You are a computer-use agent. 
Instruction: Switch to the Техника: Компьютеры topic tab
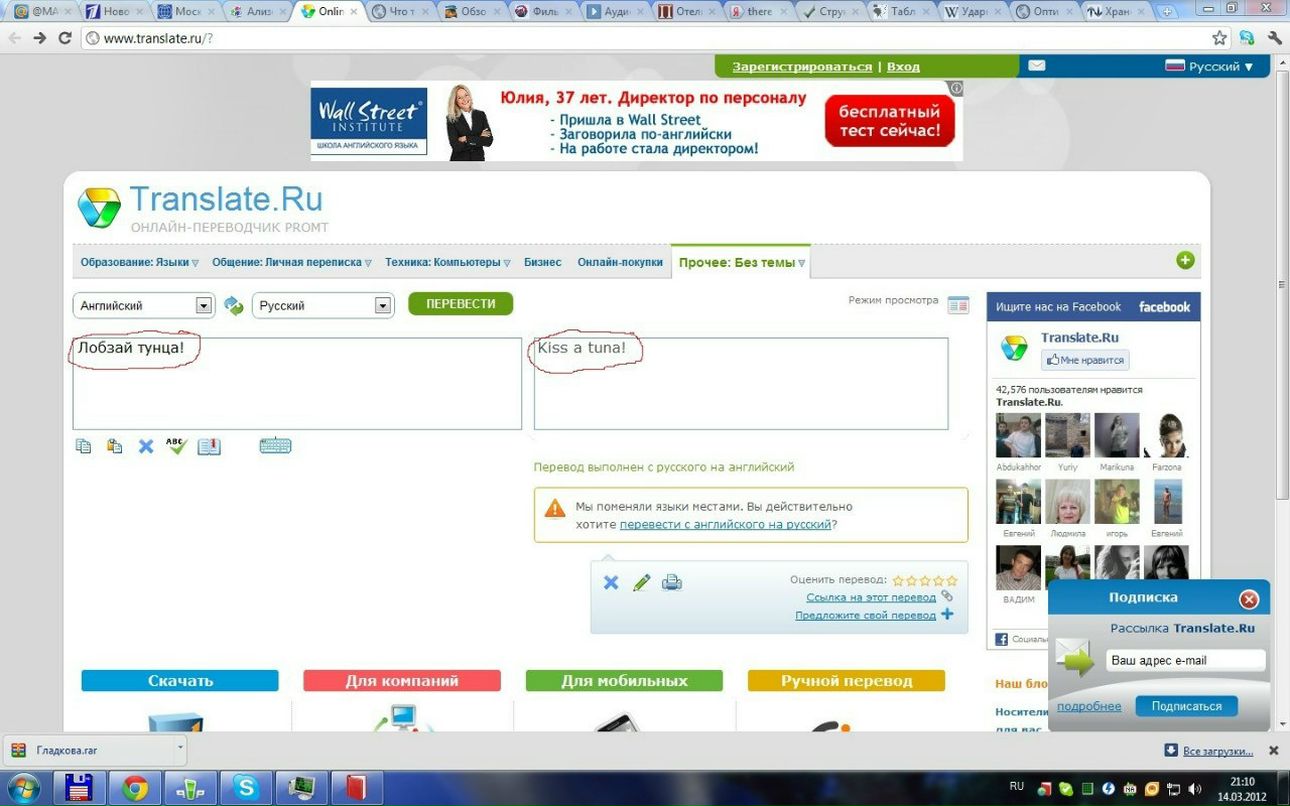(447, 262)
